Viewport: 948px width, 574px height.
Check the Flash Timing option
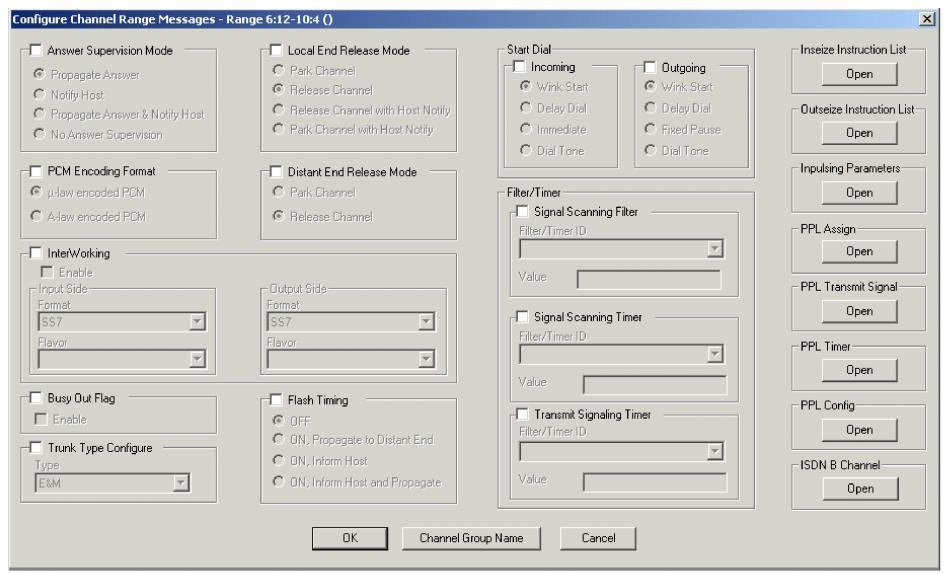click(x=277, y=401)
